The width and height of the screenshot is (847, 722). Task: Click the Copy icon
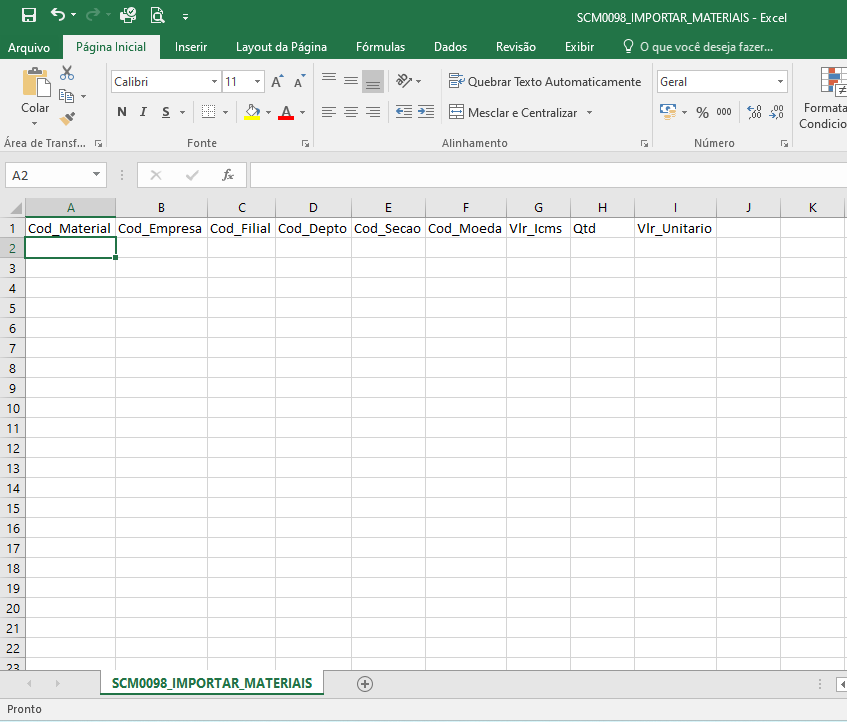coord(66,96)
